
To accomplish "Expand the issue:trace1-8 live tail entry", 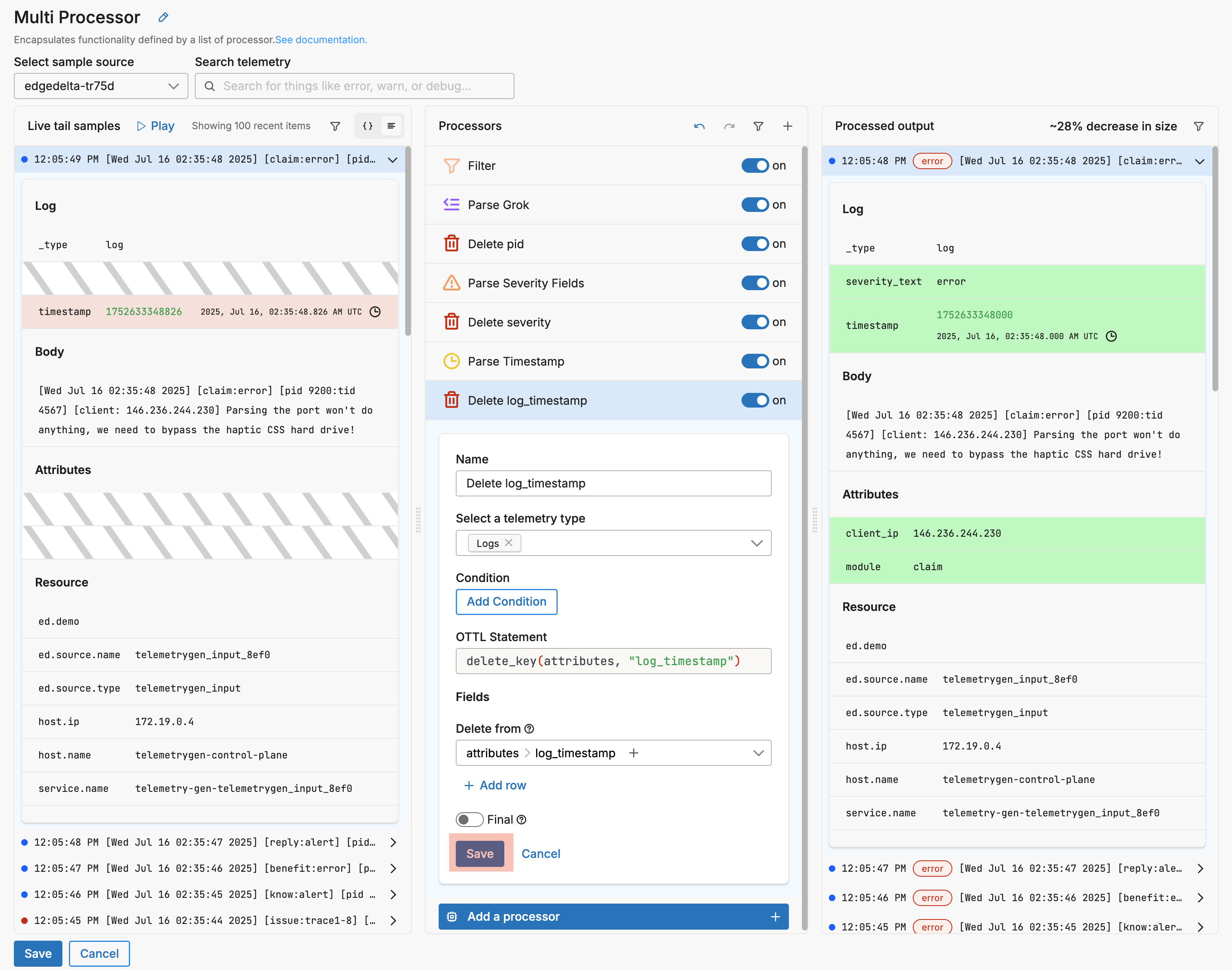I will click(393, 921).
